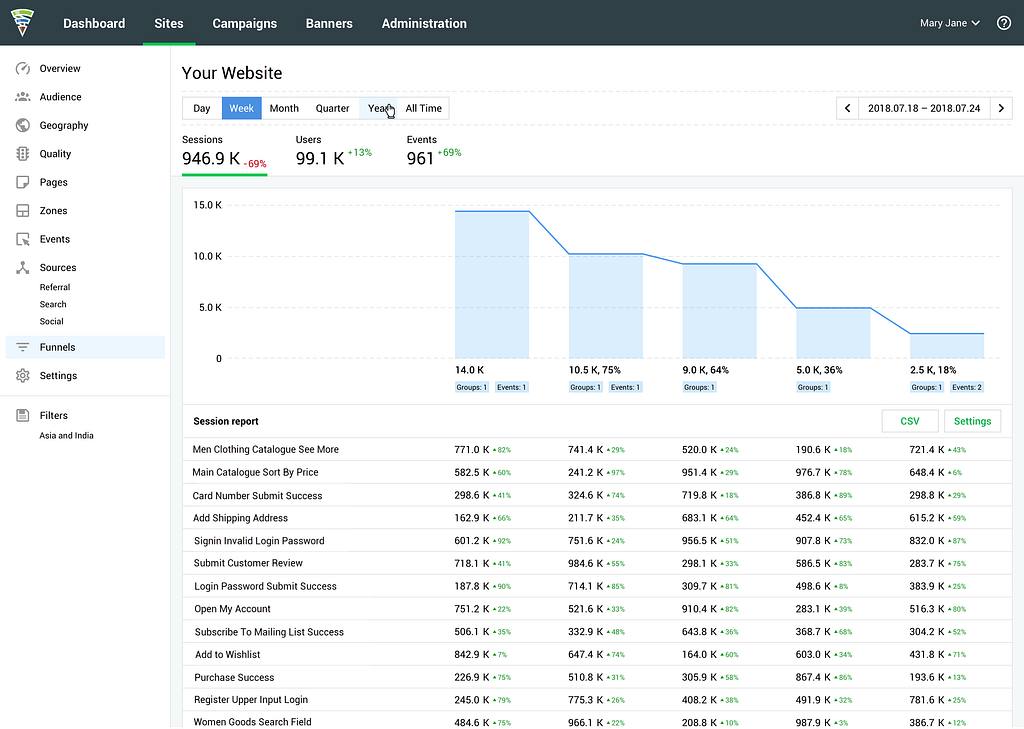Click the Events cursor icon

tap(22, 240)
